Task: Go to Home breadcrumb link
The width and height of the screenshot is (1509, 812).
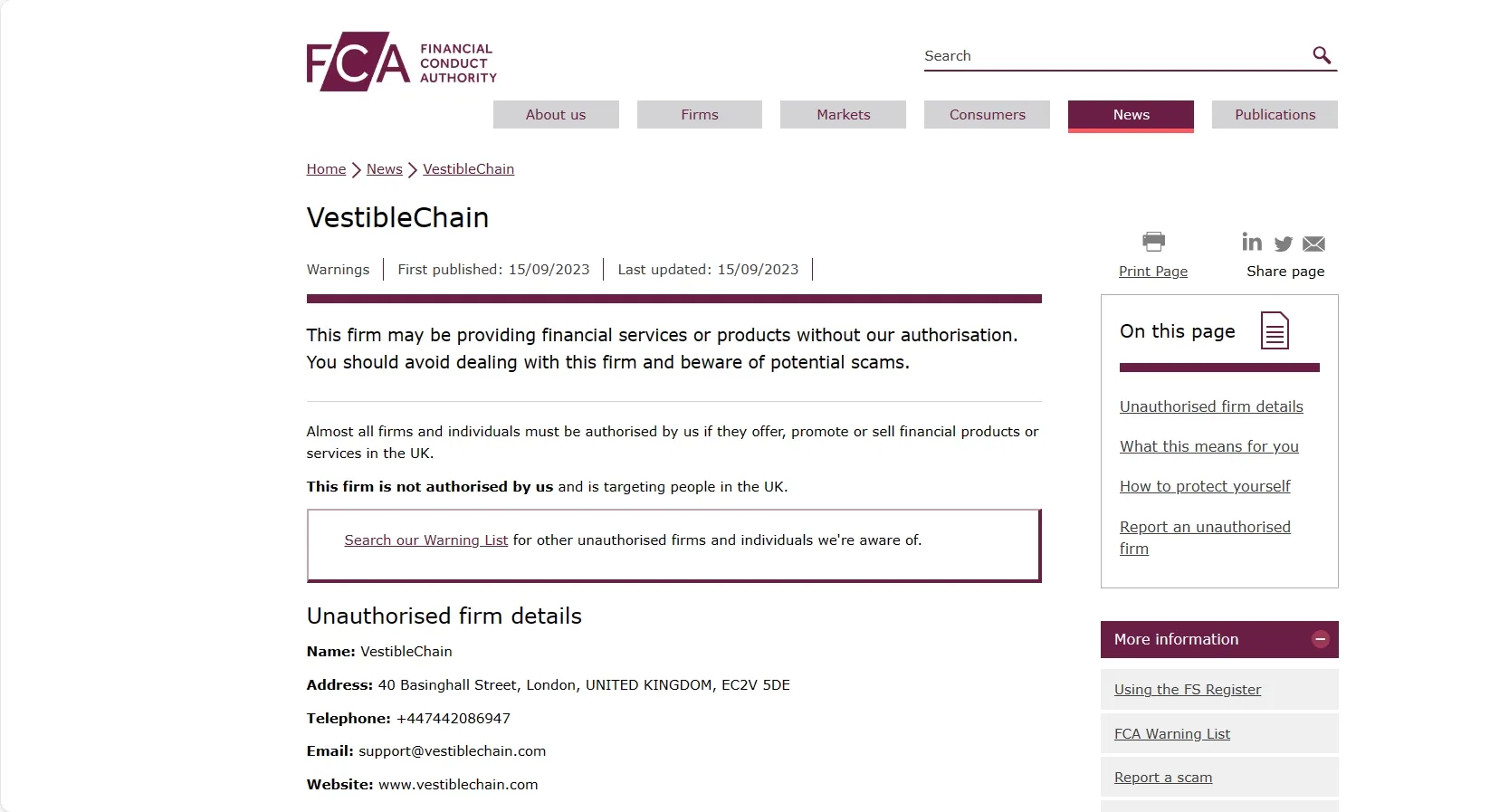Action: (326, 169)
